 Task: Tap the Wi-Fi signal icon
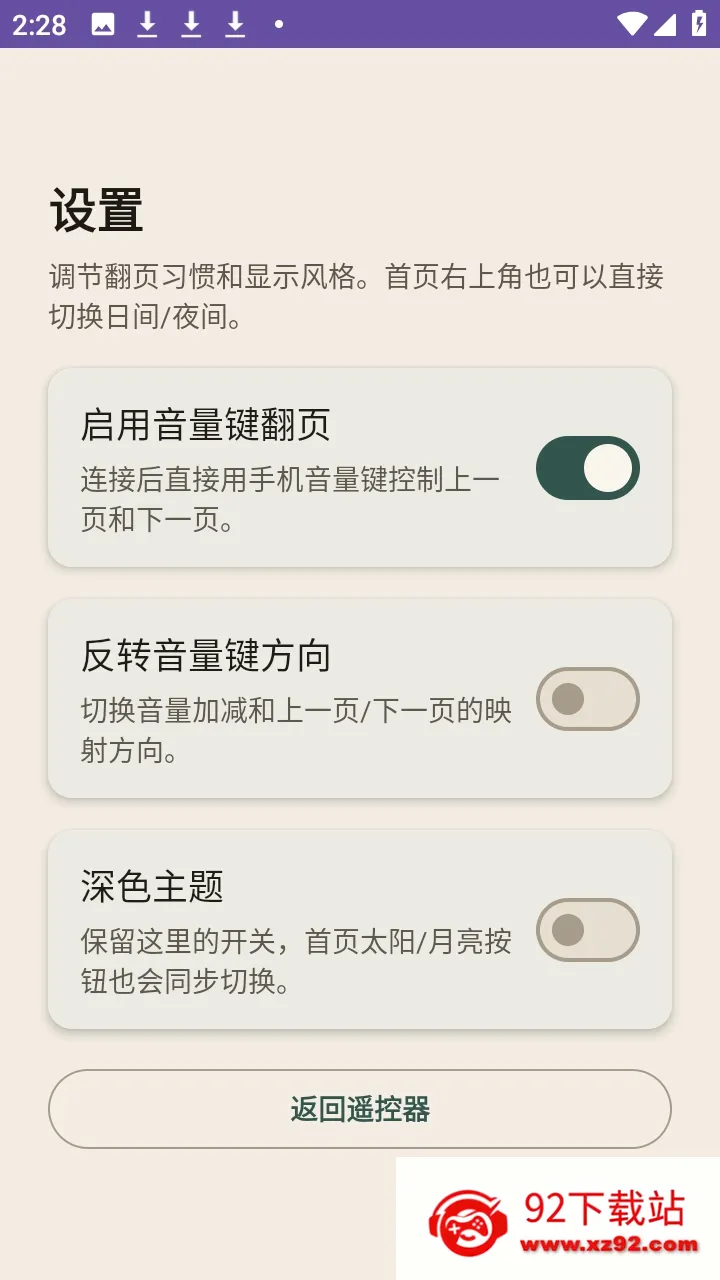click(x=632, y=24)
